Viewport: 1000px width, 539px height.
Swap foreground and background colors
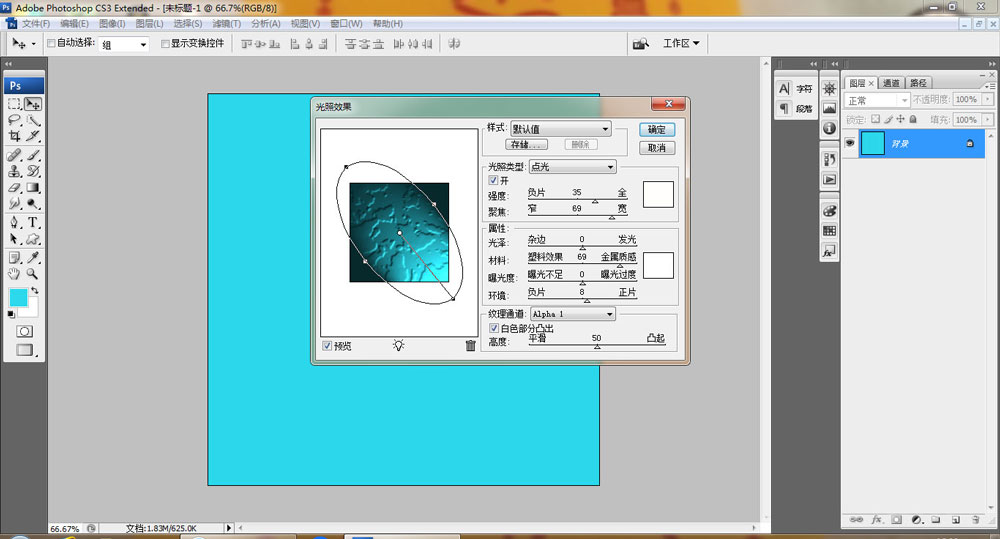[35, 290]
